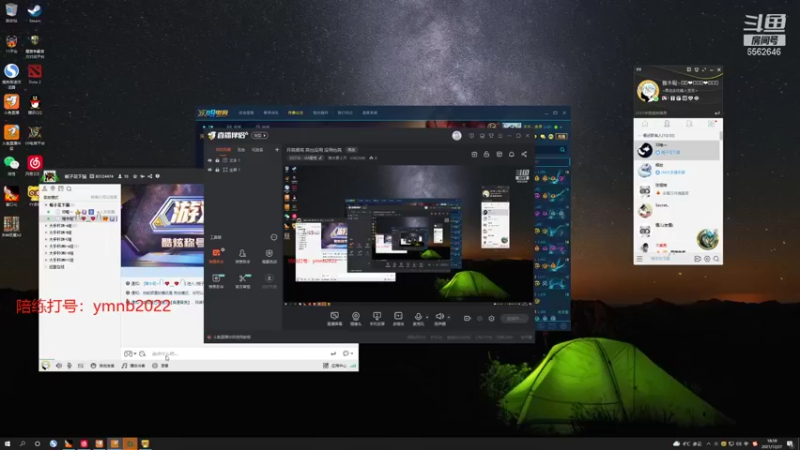Click the floating round avatar over friends list
The width and height of the screenshot is (800, 450).
coord(708,239)
